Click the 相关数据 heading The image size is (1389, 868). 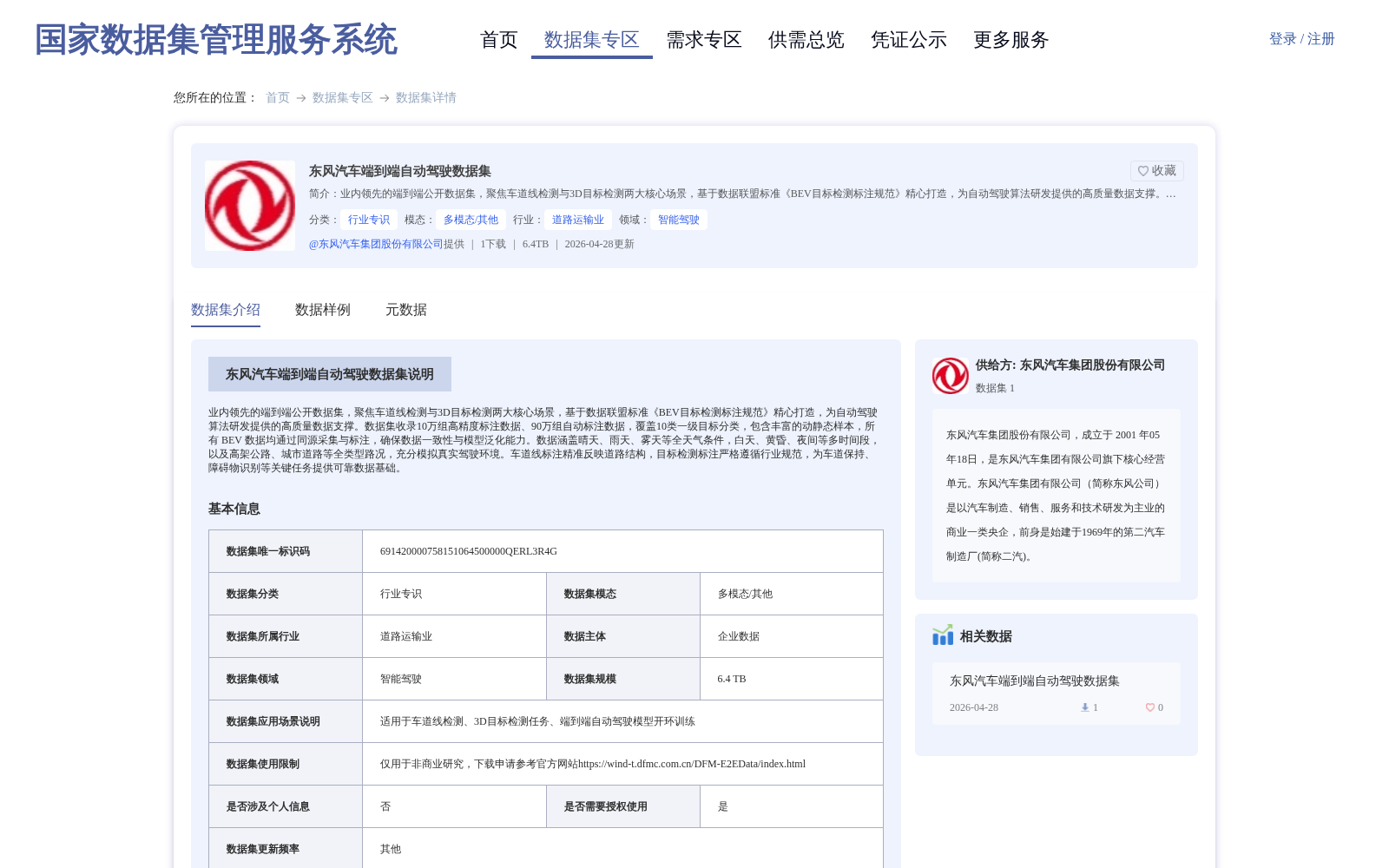tap(986, 636)
